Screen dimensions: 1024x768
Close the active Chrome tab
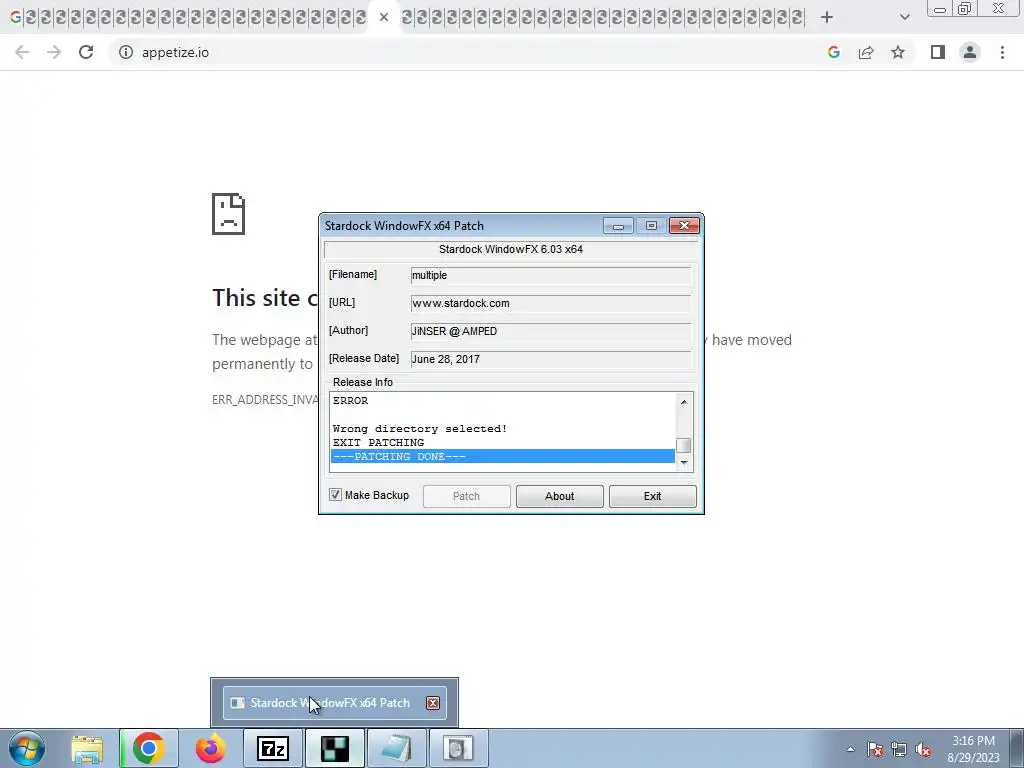pos(384,18)
